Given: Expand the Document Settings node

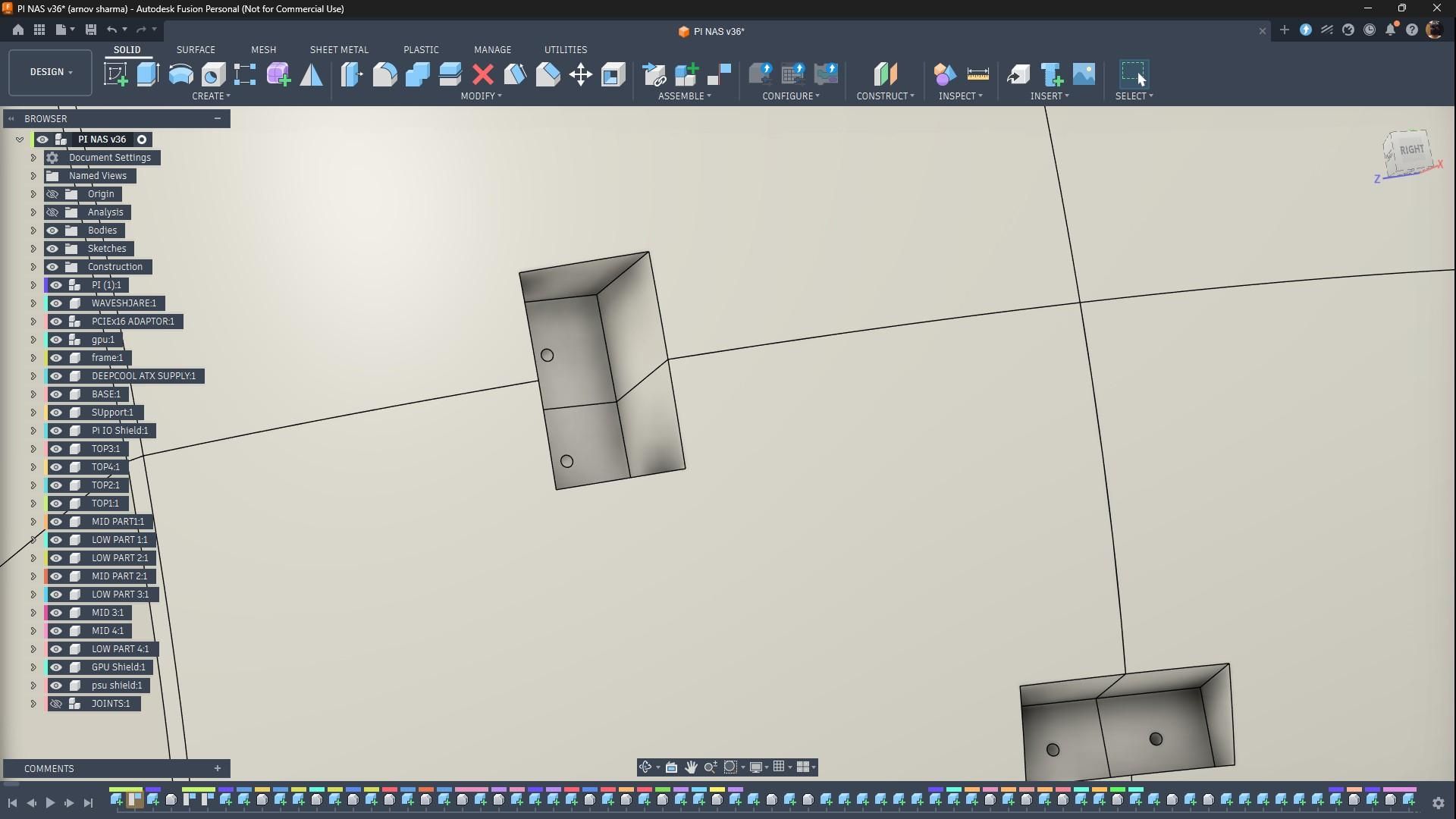Looking at the screenshot, I should tap(33, 158).
